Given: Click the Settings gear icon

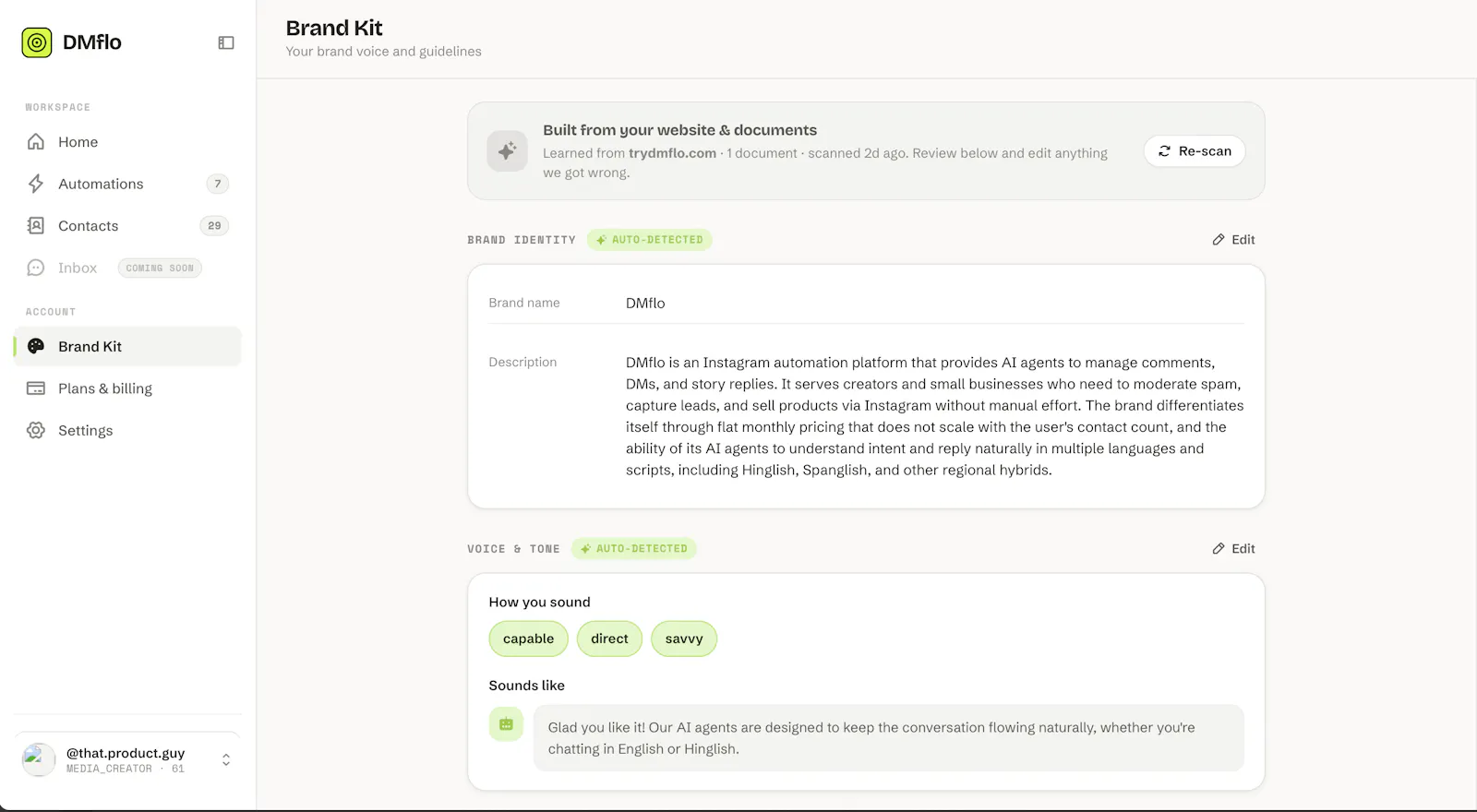Looking at the screenshot, I should (36, 430).
